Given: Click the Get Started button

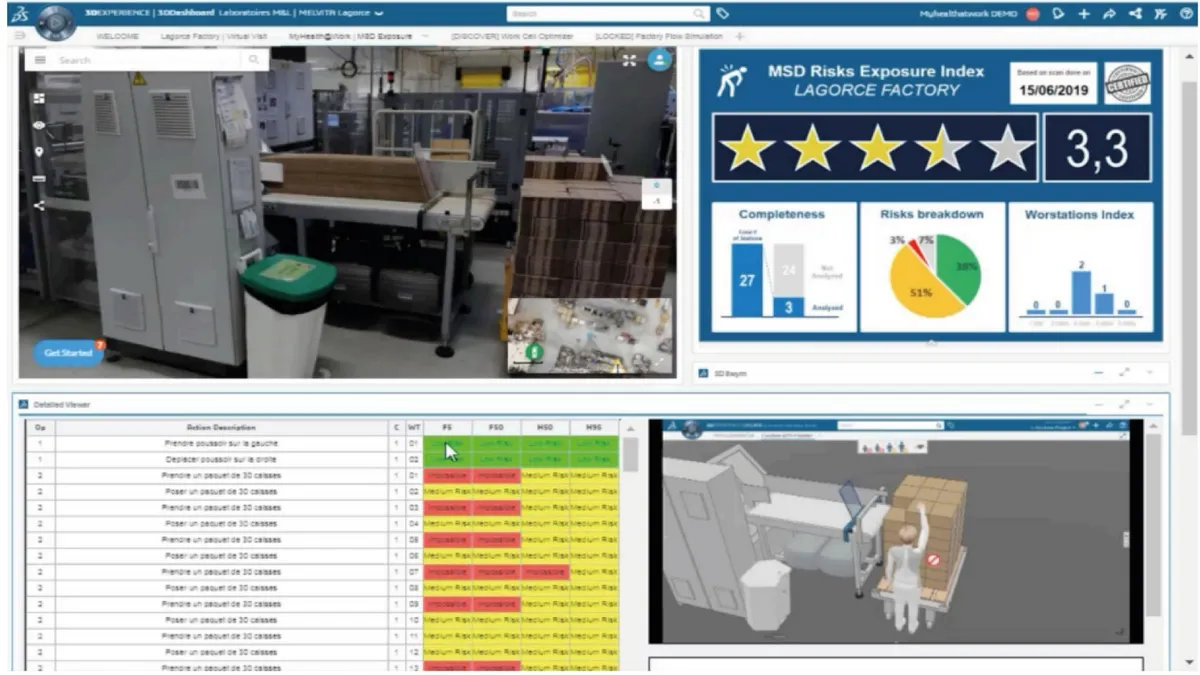Looking at the screenshot, I should pyautogui.click(x=67, y=352).
